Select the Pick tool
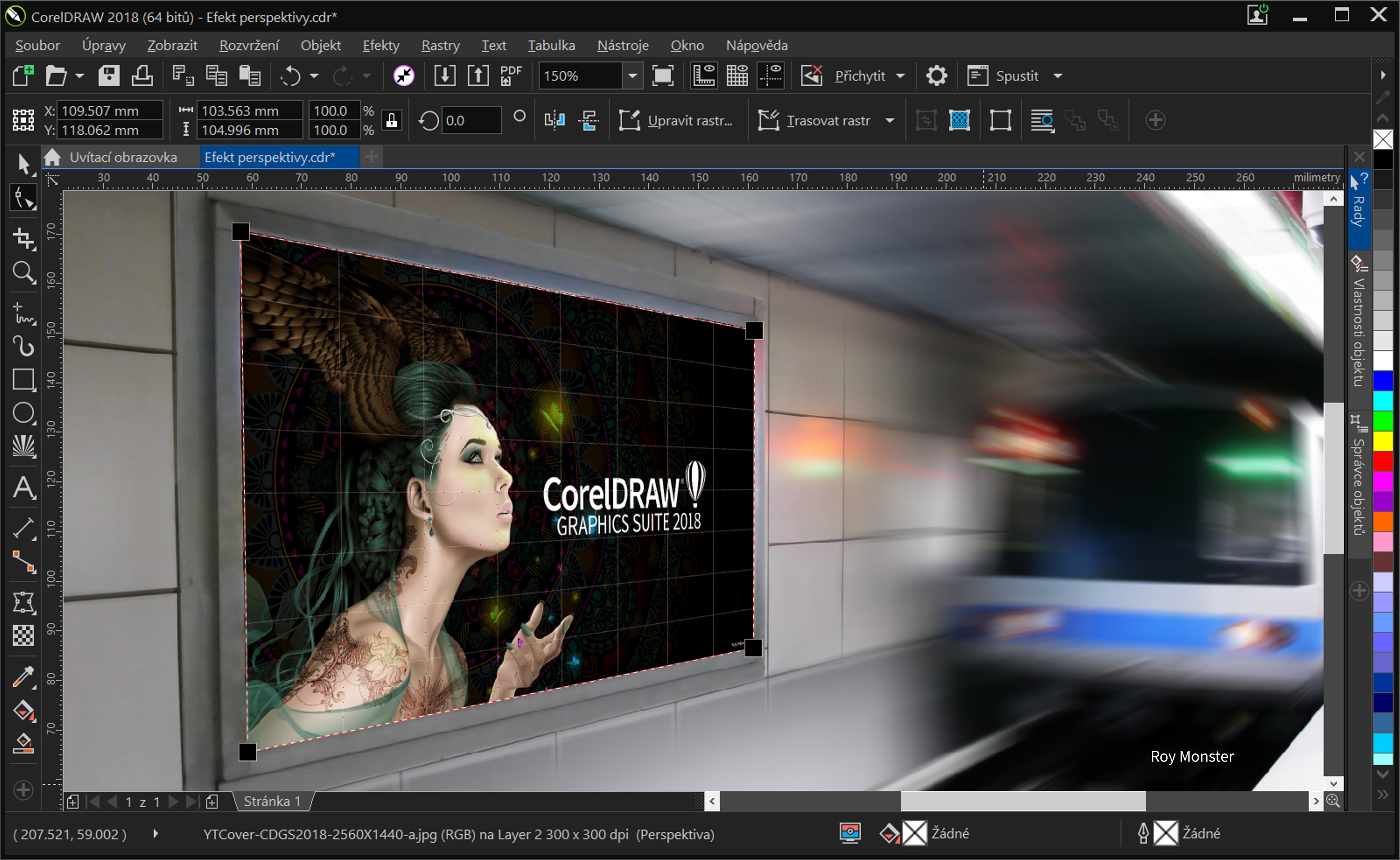This screenshot has width=1400, height=860. click(23, 164)
